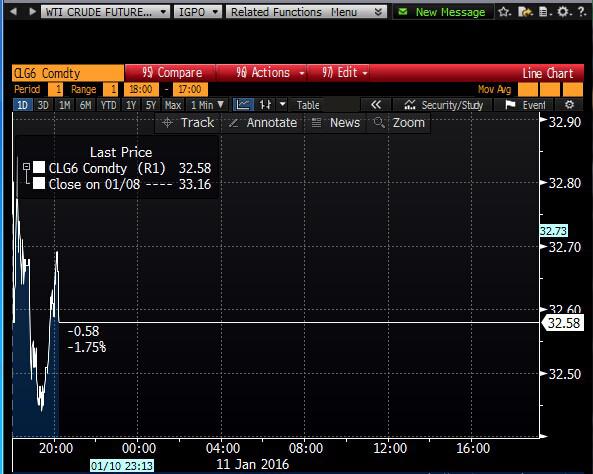Switch to YTD time range
This screenshot has width=593, height=474.
click(x=109, y=105)
